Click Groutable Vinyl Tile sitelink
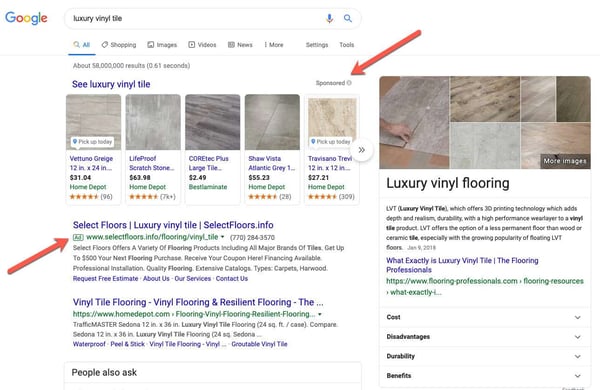 click(259, 344)
